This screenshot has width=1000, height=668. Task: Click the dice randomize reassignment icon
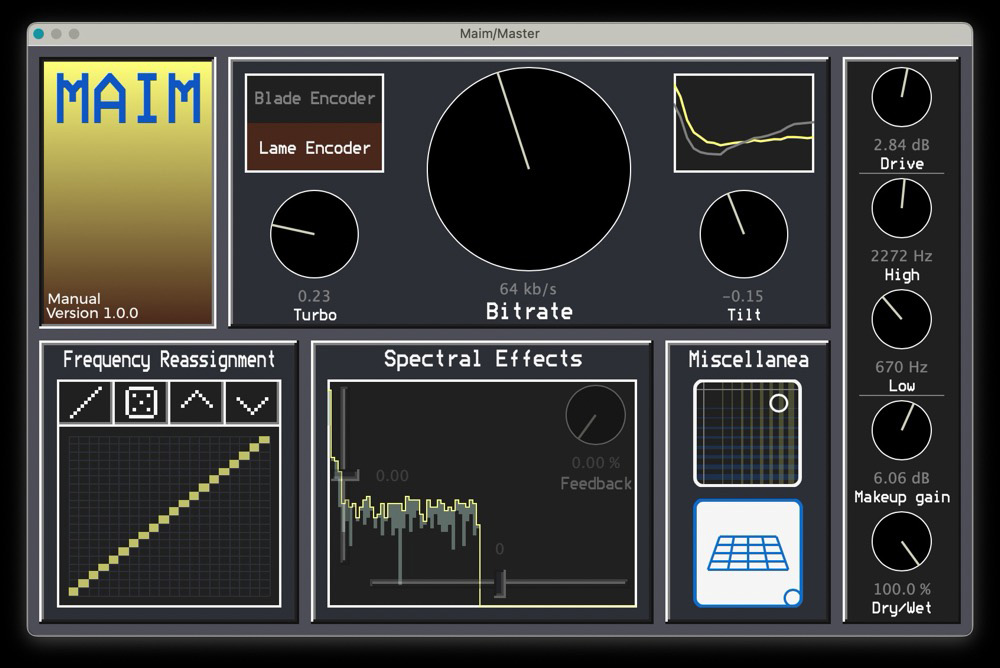coord(141,403)
